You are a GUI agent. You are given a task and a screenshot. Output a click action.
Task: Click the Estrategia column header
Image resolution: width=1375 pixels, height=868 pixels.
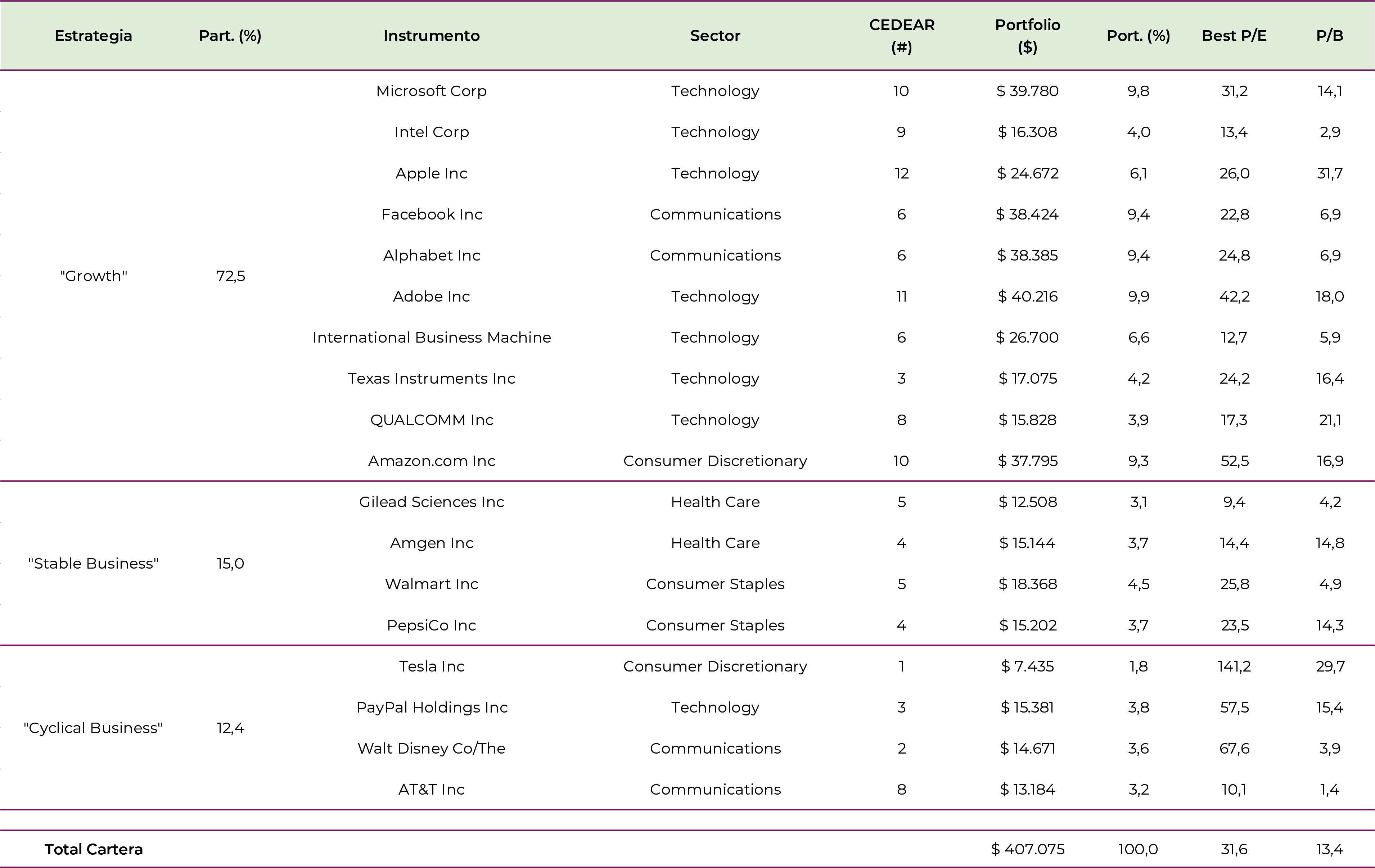click(93, 35)
